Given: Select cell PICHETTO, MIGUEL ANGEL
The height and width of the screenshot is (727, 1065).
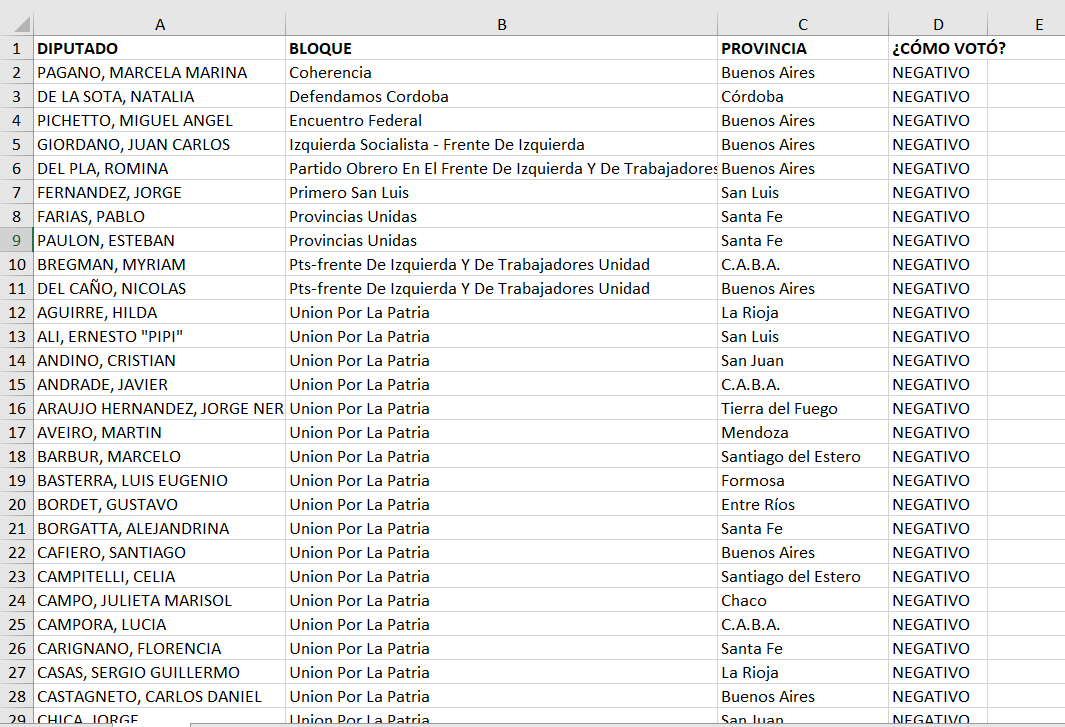Looking at the screenshot, I should (x=160, y=120).
